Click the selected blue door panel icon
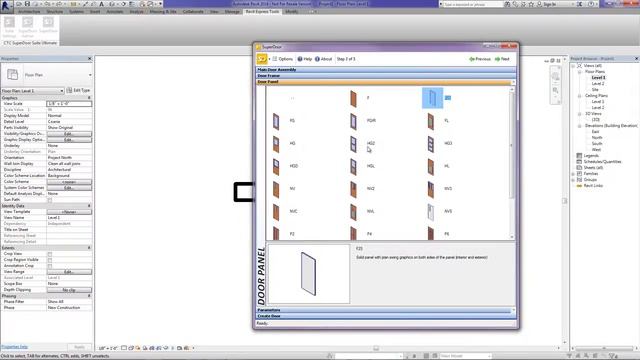 coord(432,98)
